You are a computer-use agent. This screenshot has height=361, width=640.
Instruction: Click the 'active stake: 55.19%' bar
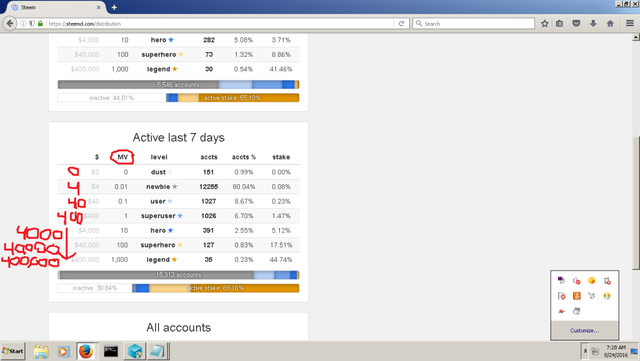click(x=232, y=98)
